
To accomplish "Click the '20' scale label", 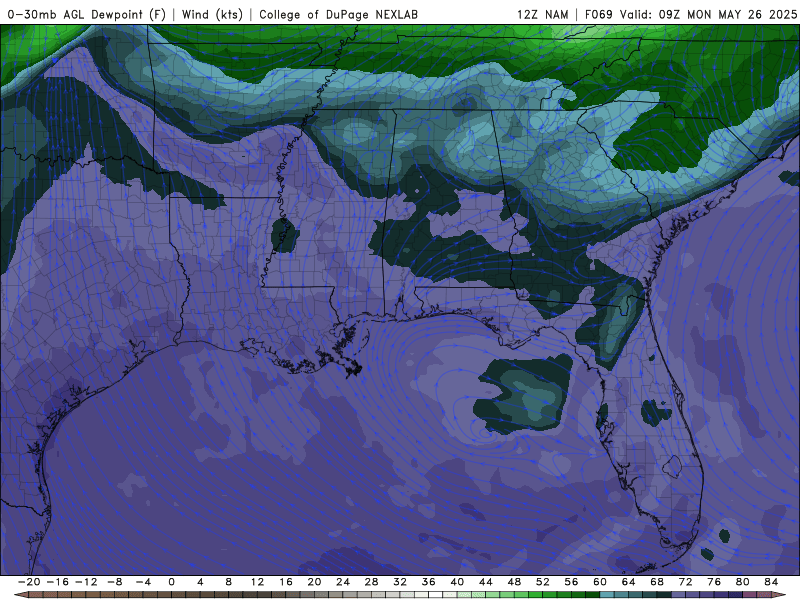I will click(314, 582).
